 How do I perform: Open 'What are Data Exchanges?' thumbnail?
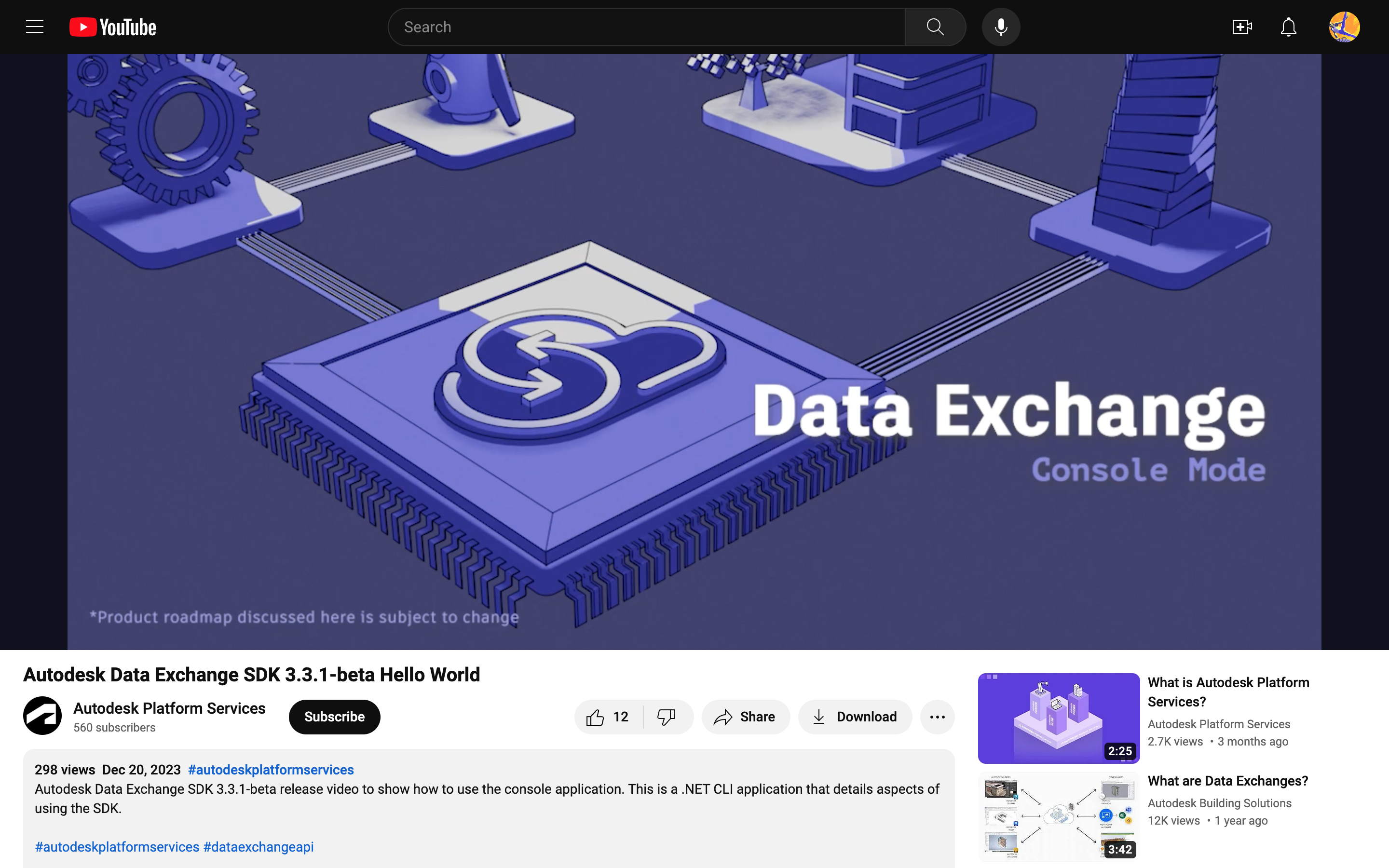click(1059, 816)
